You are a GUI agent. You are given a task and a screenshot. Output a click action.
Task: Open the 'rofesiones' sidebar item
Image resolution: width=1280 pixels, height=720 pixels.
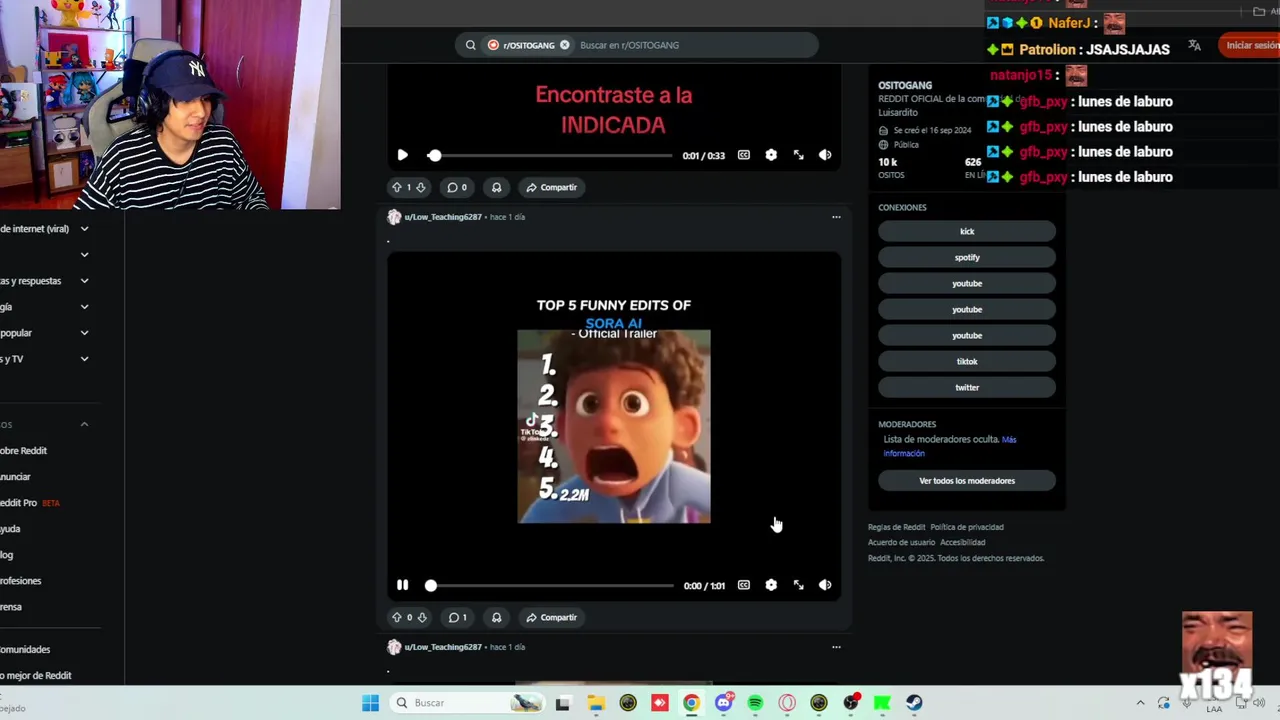(x=21, y=581)
